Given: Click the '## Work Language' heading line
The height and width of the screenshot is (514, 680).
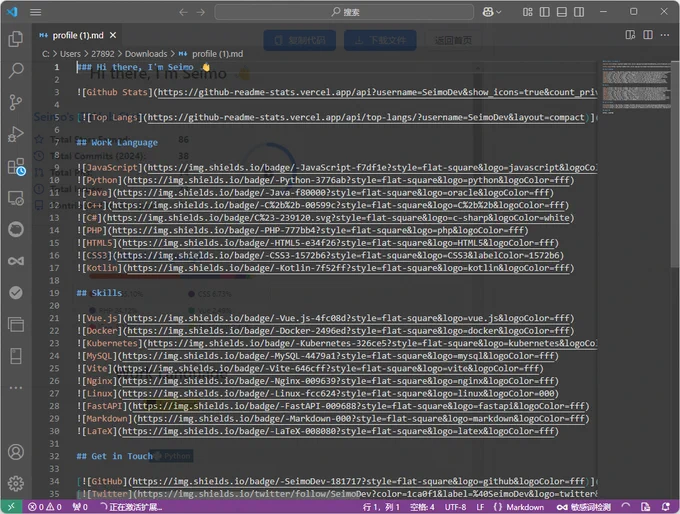Looking at the screenshot, I should 117,142.
